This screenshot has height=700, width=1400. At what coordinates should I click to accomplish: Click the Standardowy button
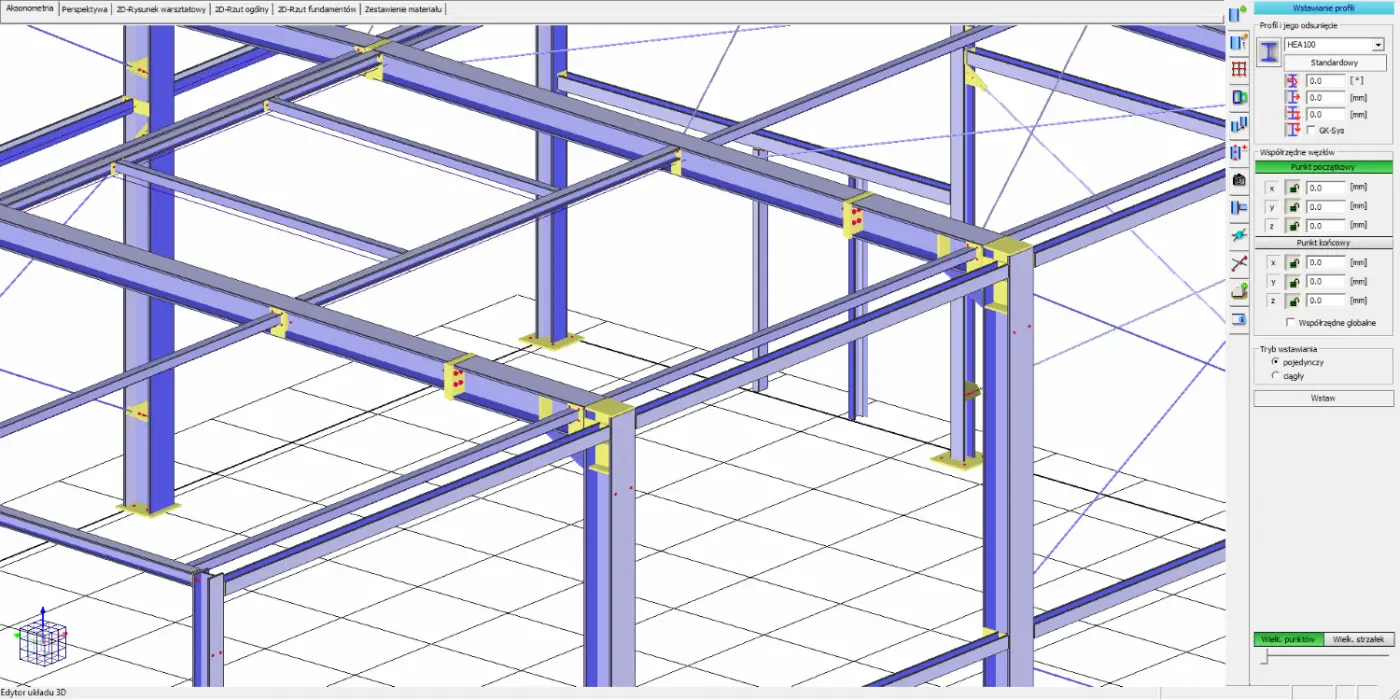(x=1334, y=63)
